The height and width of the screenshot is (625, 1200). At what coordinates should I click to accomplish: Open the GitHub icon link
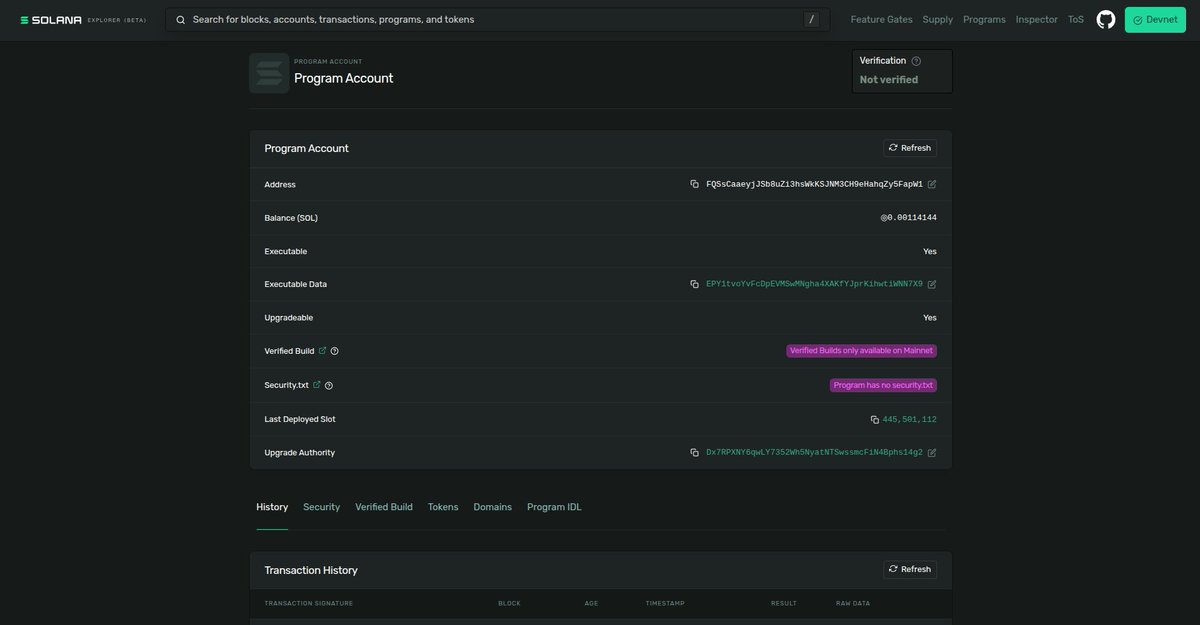(x=1106, y=20)
